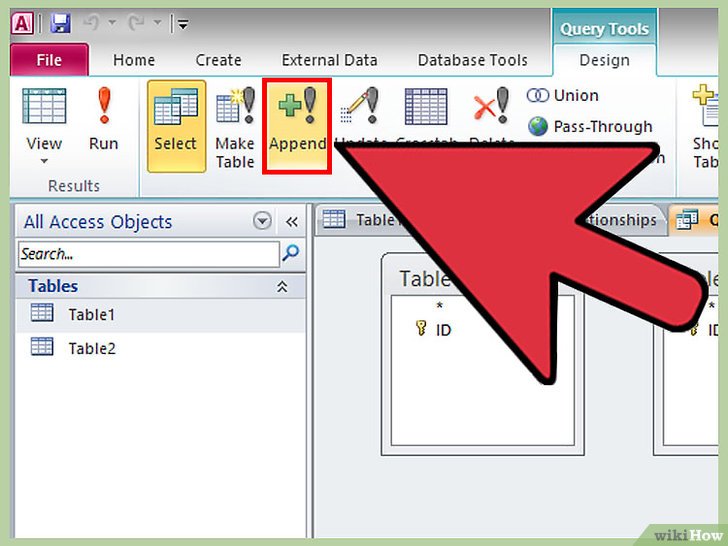Switch to the Table1 document tab
This screenshot has width=728, height=546.
click(x=360, y=220)
